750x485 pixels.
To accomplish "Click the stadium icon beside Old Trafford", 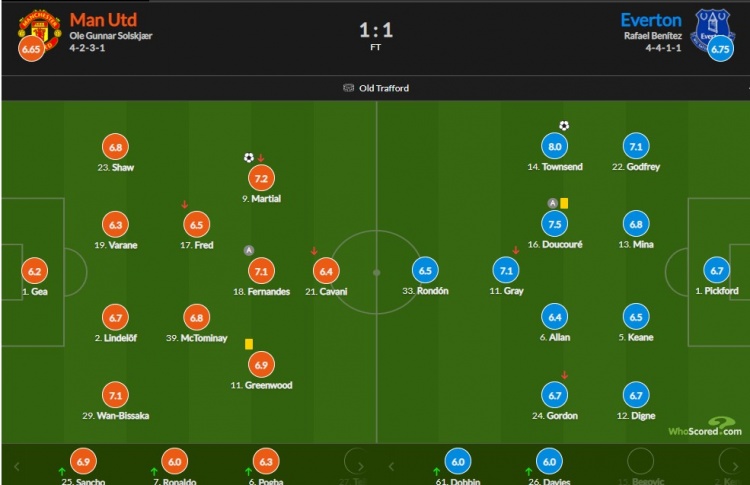I will pyautogui.click(x=349, y=88).
